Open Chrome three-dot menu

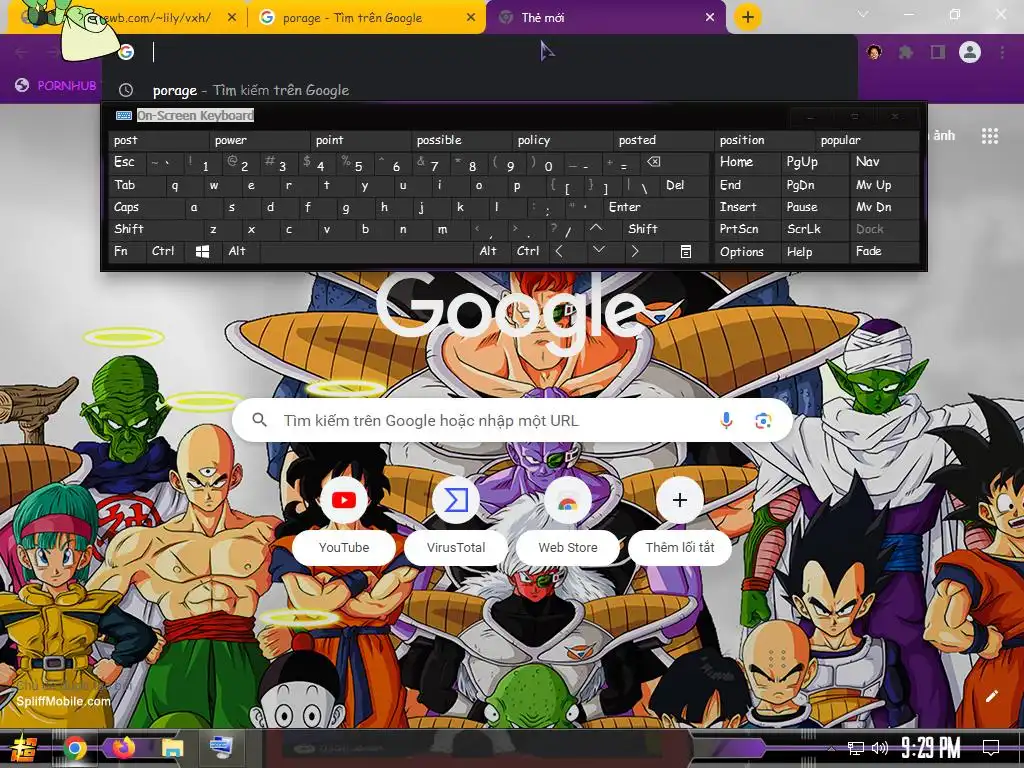click(1002, 52)
